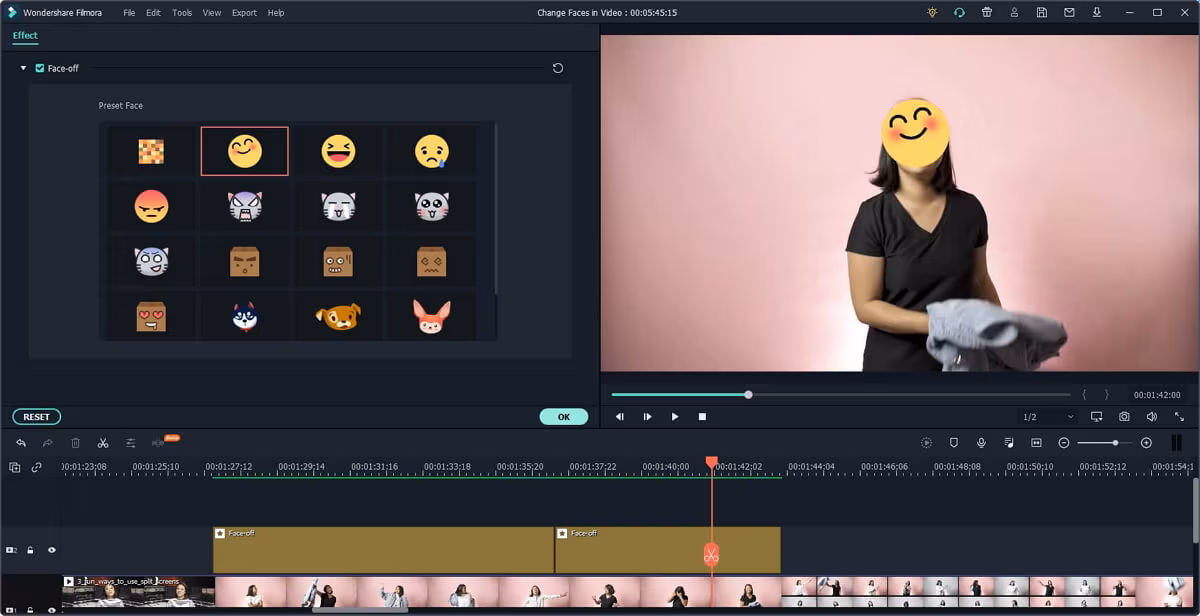The image size is (1200, 616).
Task: Choose the crying sad emoji face
Action: point(432,151)
